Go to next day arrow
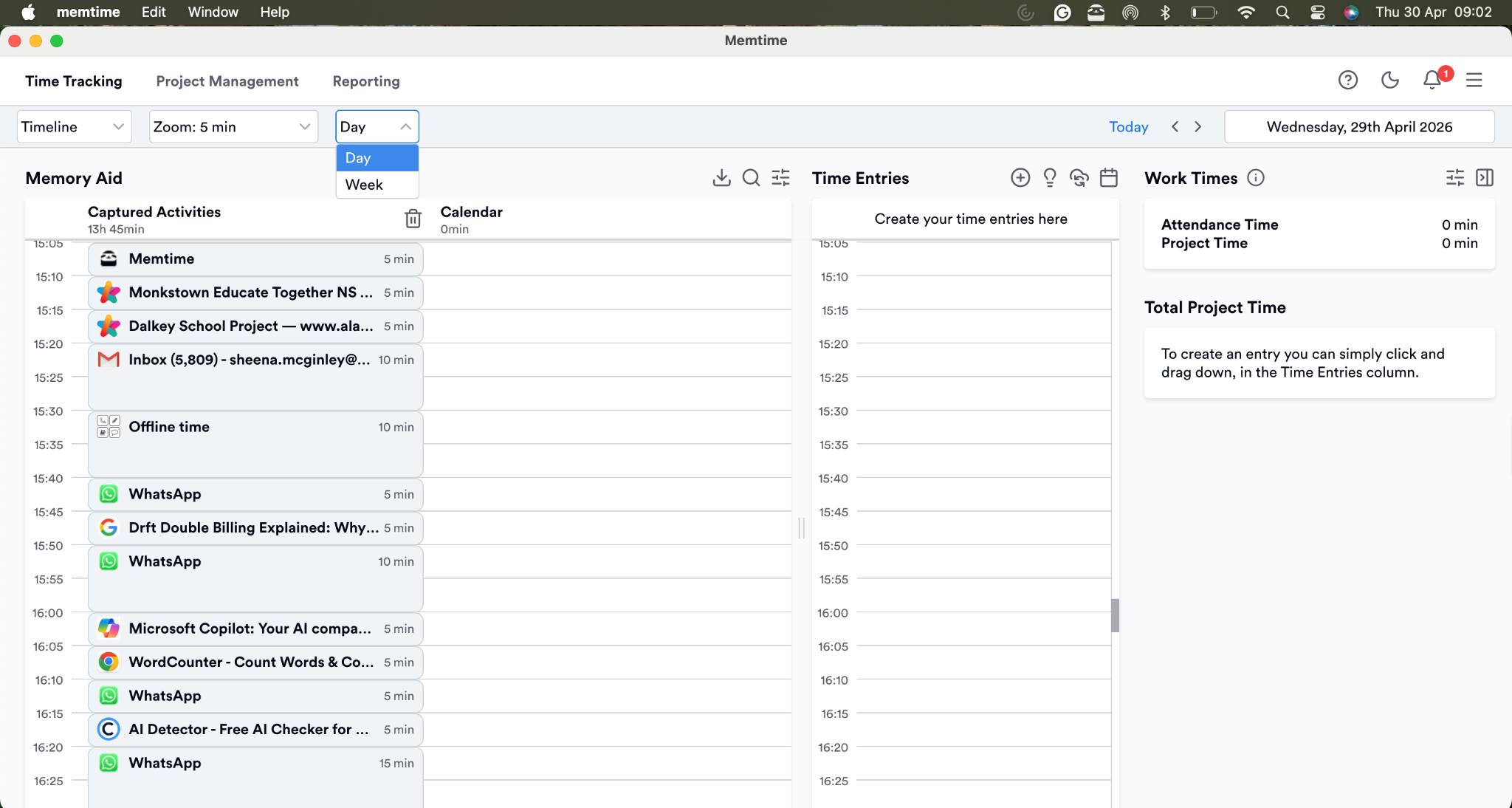Image resolution: width=1512 pixels, height=808 pixels. 1197,126
